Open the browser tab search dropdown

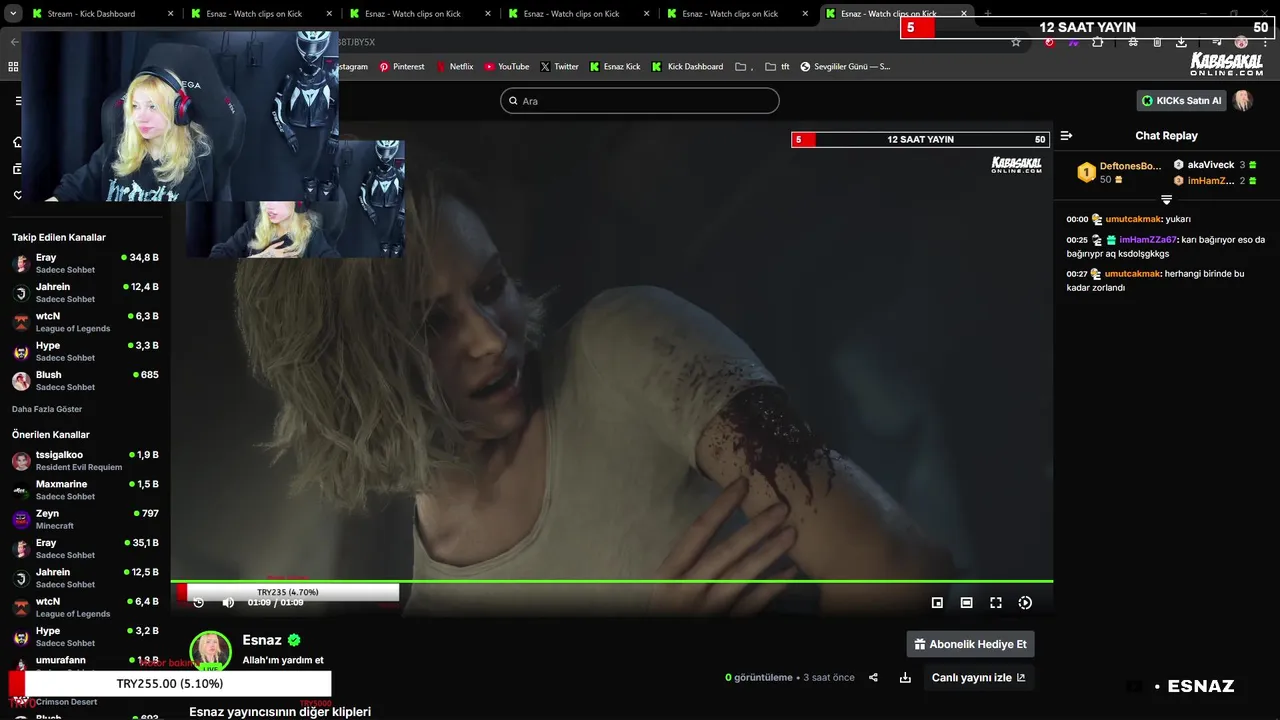13,14
